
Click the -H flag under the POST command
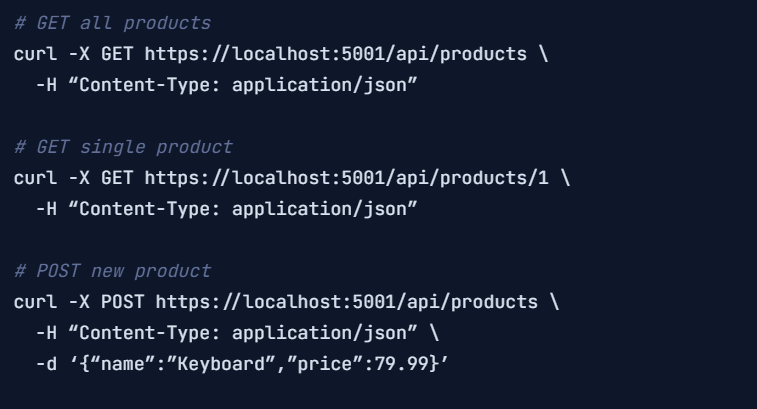47,333
